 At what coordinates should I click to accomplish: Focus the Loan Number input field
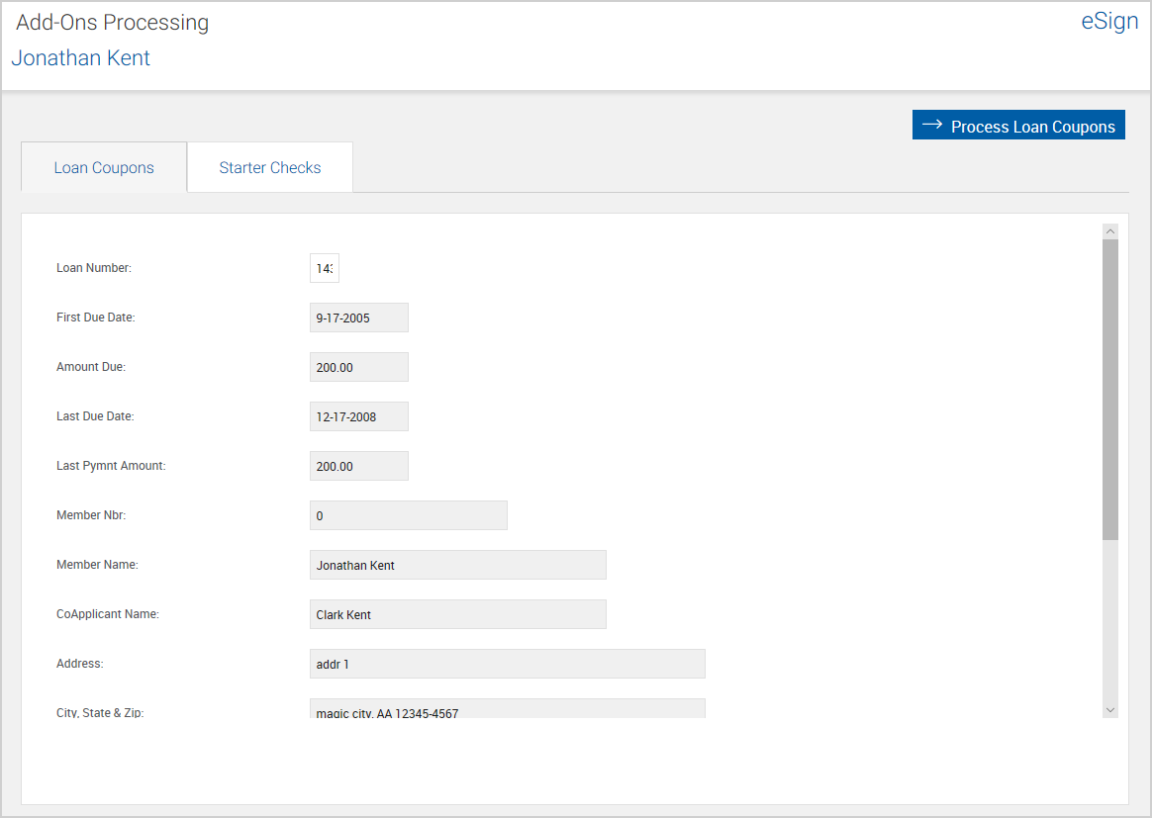tap(324, 268)
